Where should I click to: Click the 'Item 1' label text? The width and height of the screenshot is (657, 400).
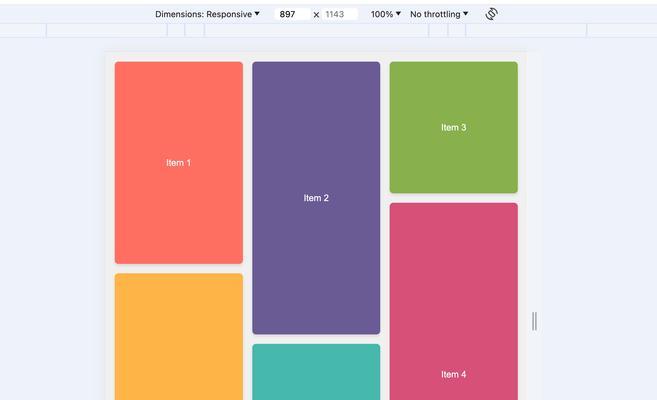coord(178,163)
